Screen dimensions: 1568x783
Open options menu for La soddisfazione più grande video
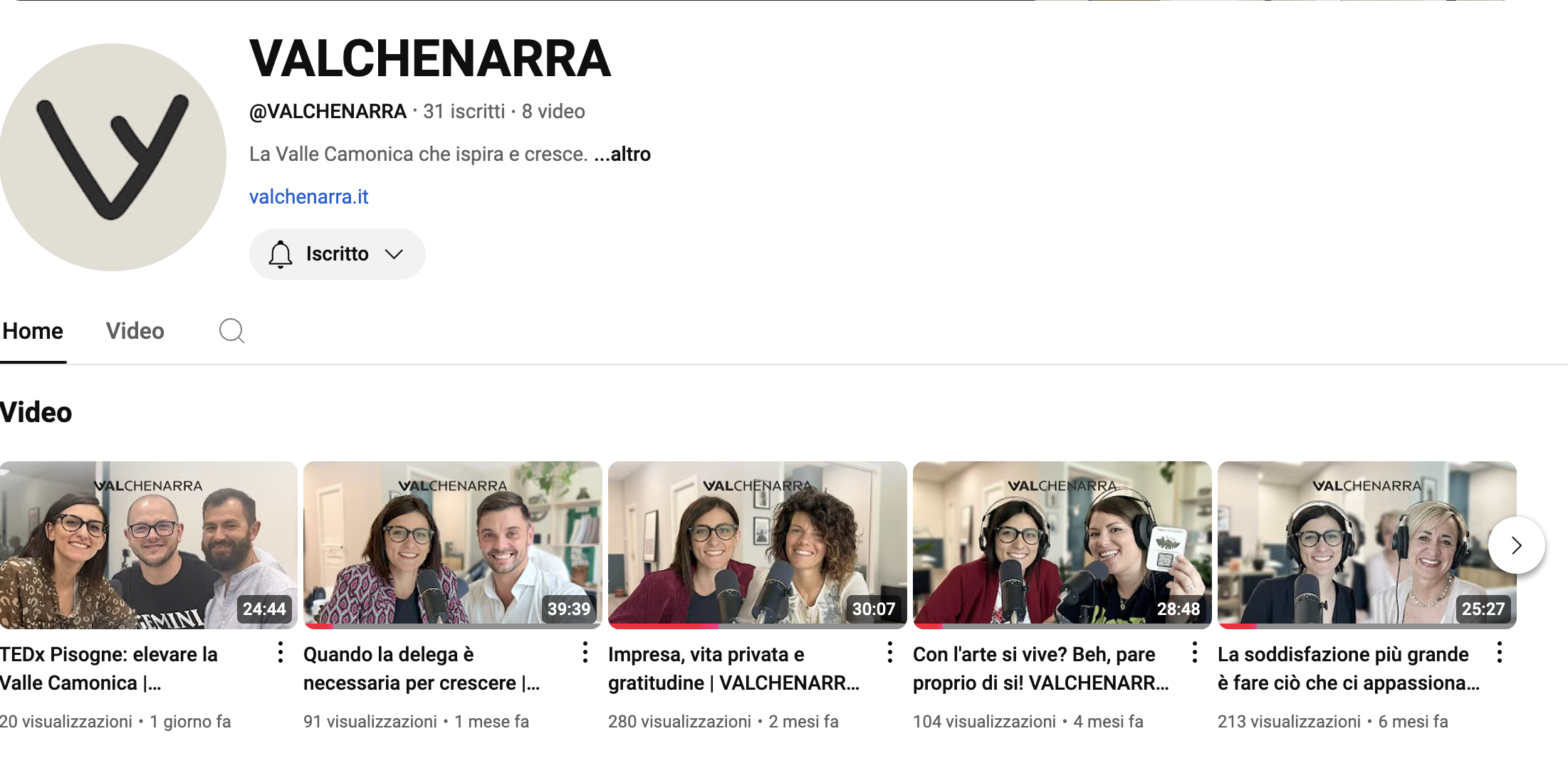coord(1500,652)
